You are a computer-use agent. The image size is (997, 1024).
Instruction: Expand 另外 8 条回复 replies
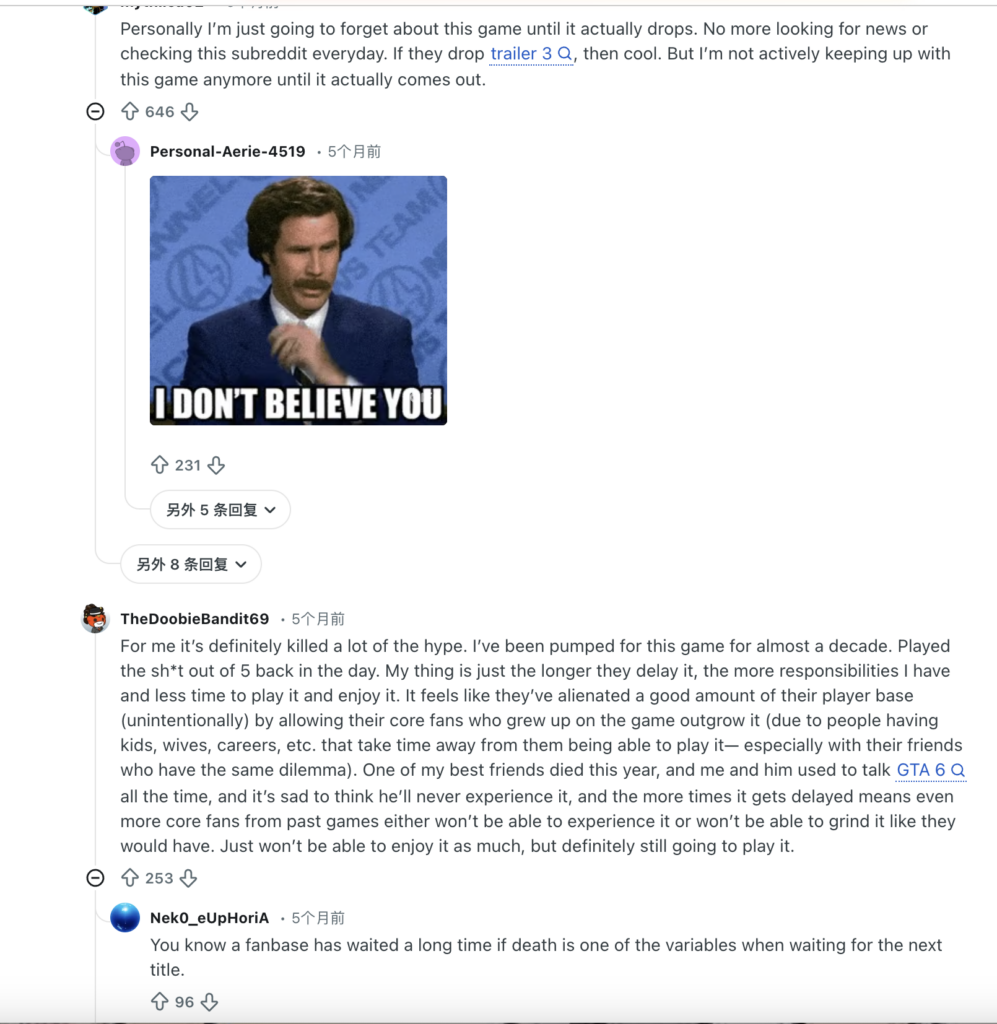(191, 565)
